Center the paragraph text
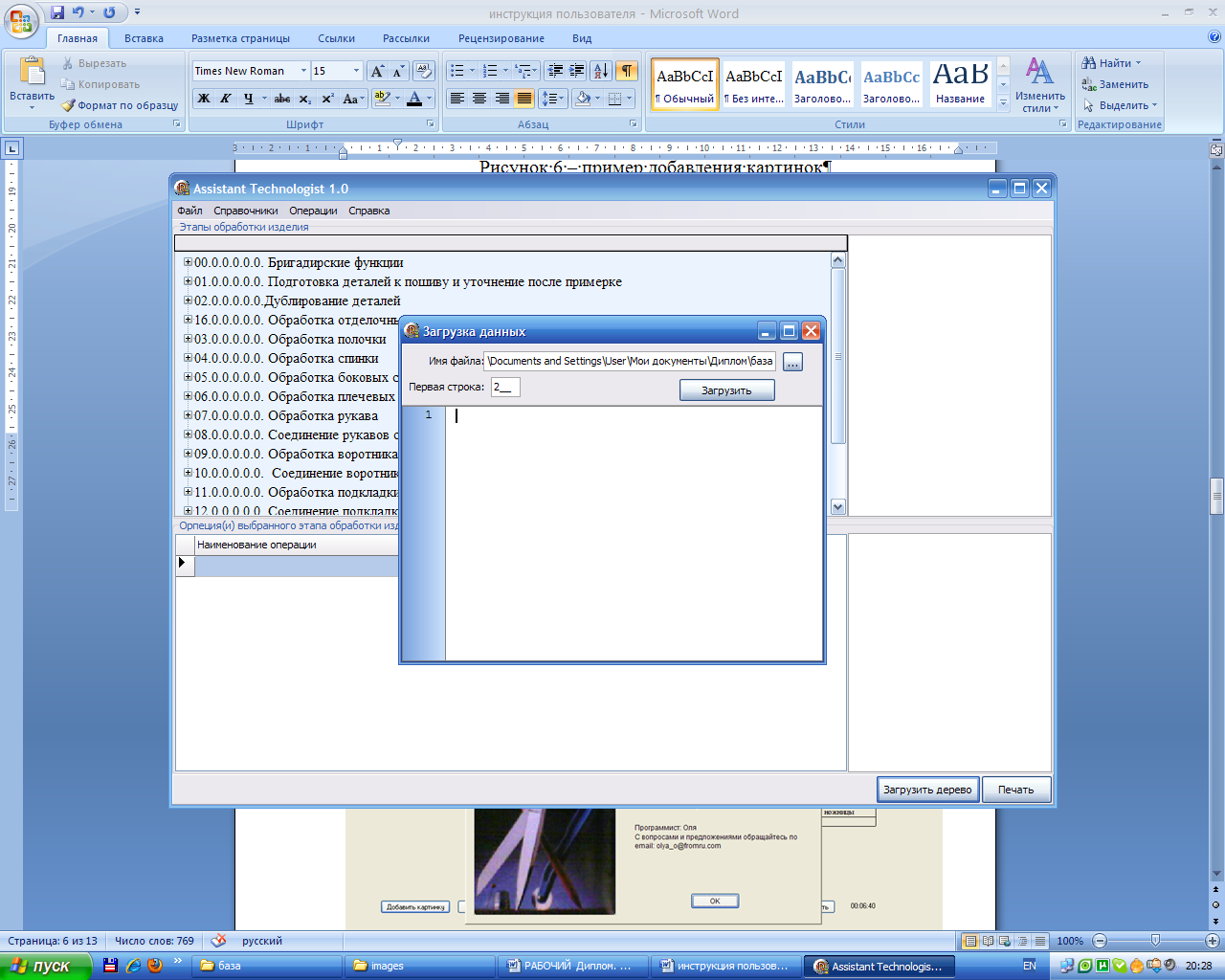Screen dimensions: 1225x980 click(479, 98)
